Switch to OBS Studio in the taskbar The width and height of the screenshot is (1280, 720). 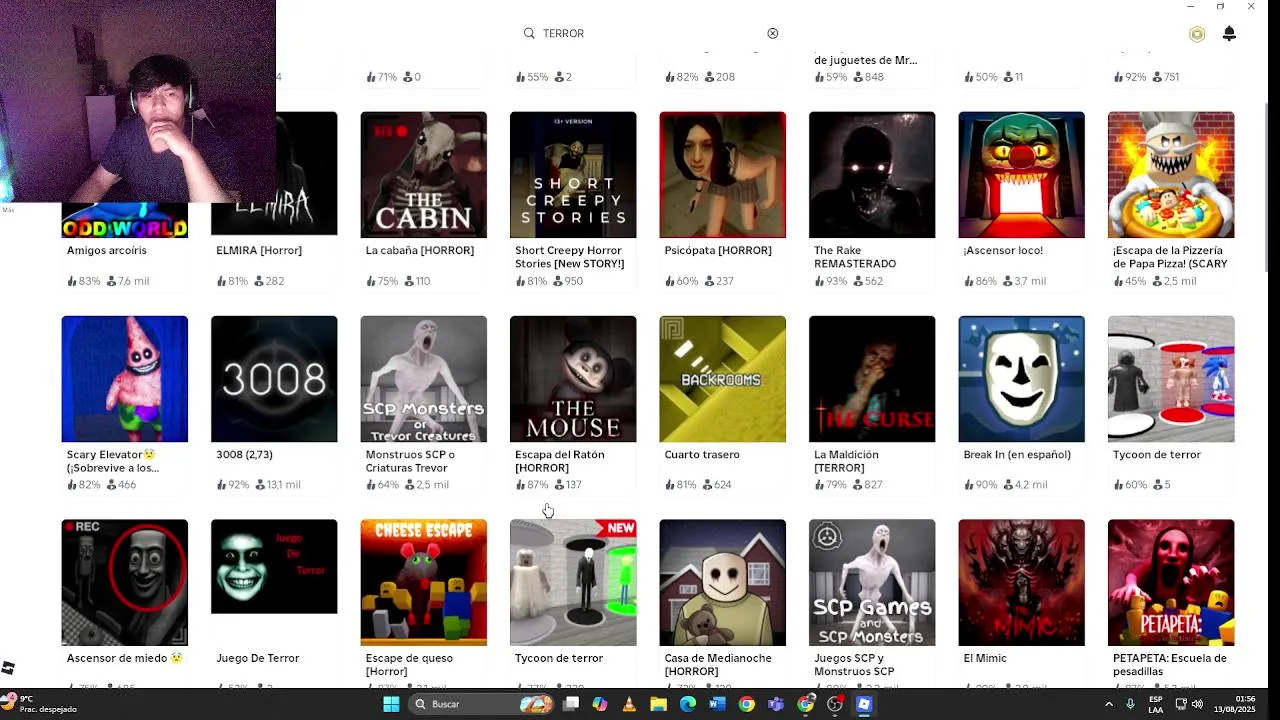tap(835, 704)
